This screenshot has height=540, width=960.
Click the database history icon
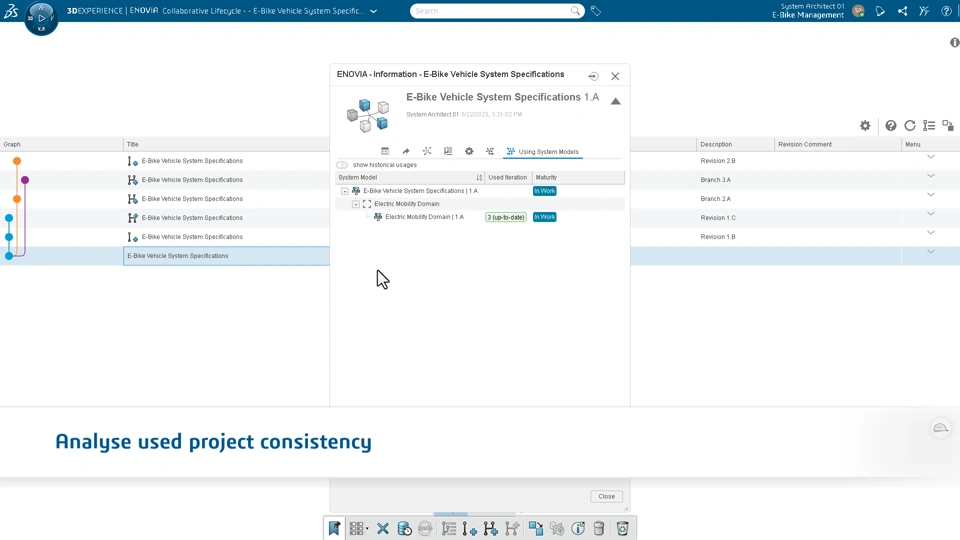(x=404, y=528)
